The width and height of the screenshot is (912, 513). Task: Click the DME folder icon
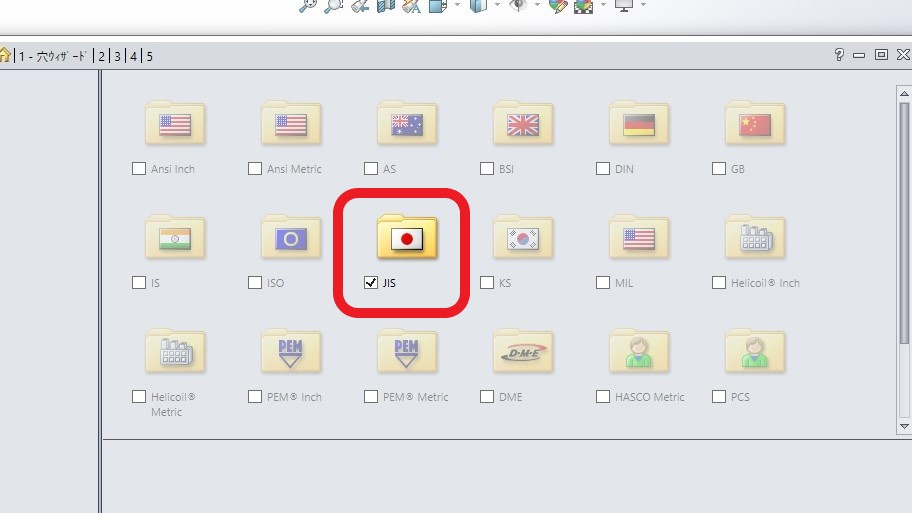coord(523,351)
